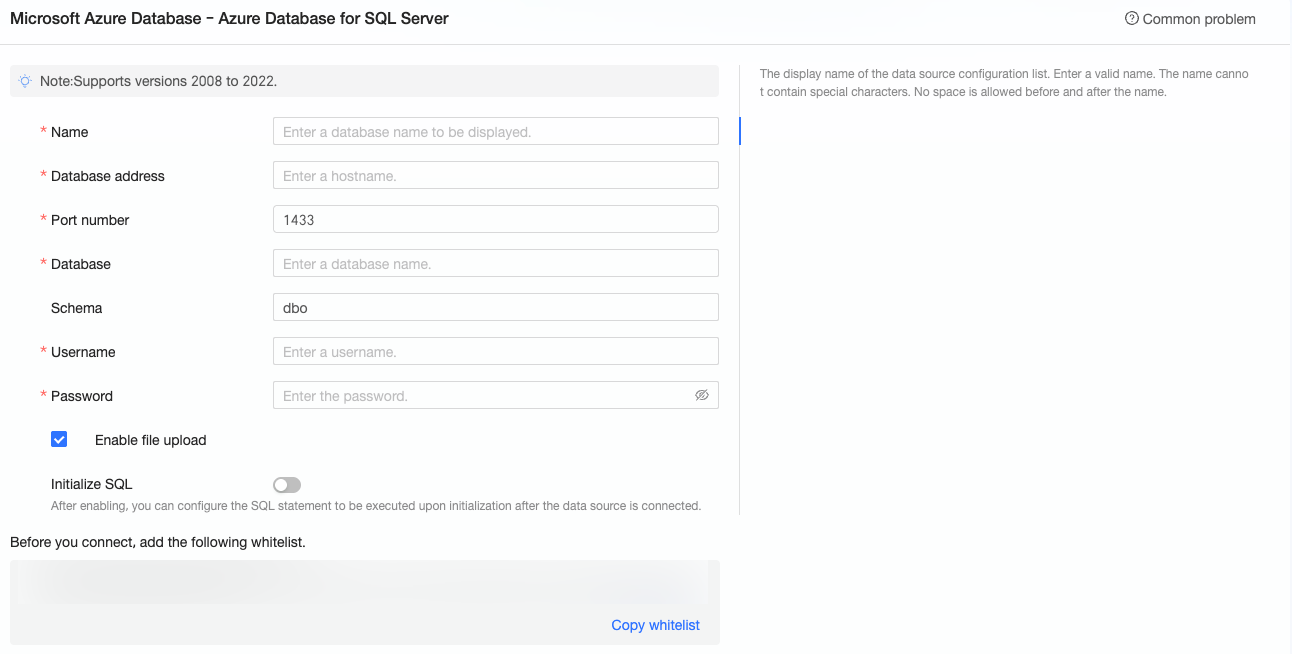Click the display name help description

click(1004, 83)
